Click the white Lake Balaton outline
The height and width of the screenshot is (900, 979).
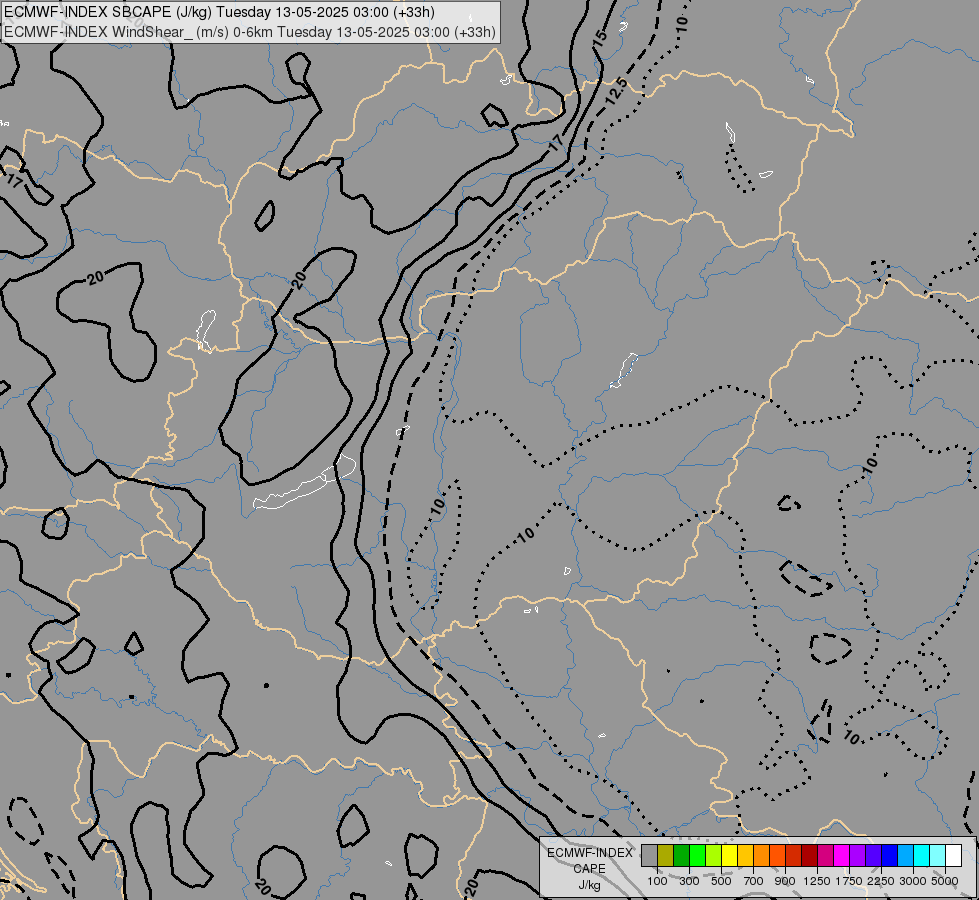point(305,482)
